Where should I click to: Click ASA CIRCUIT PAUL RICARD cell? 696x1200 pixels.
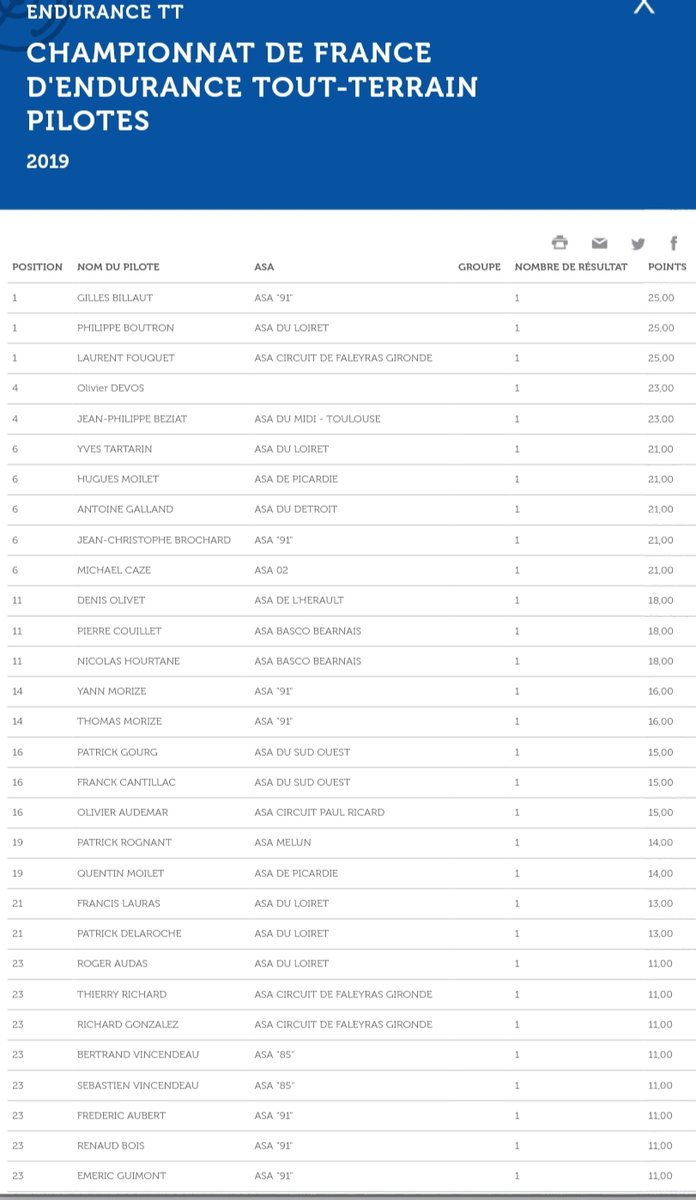(319, 812)
